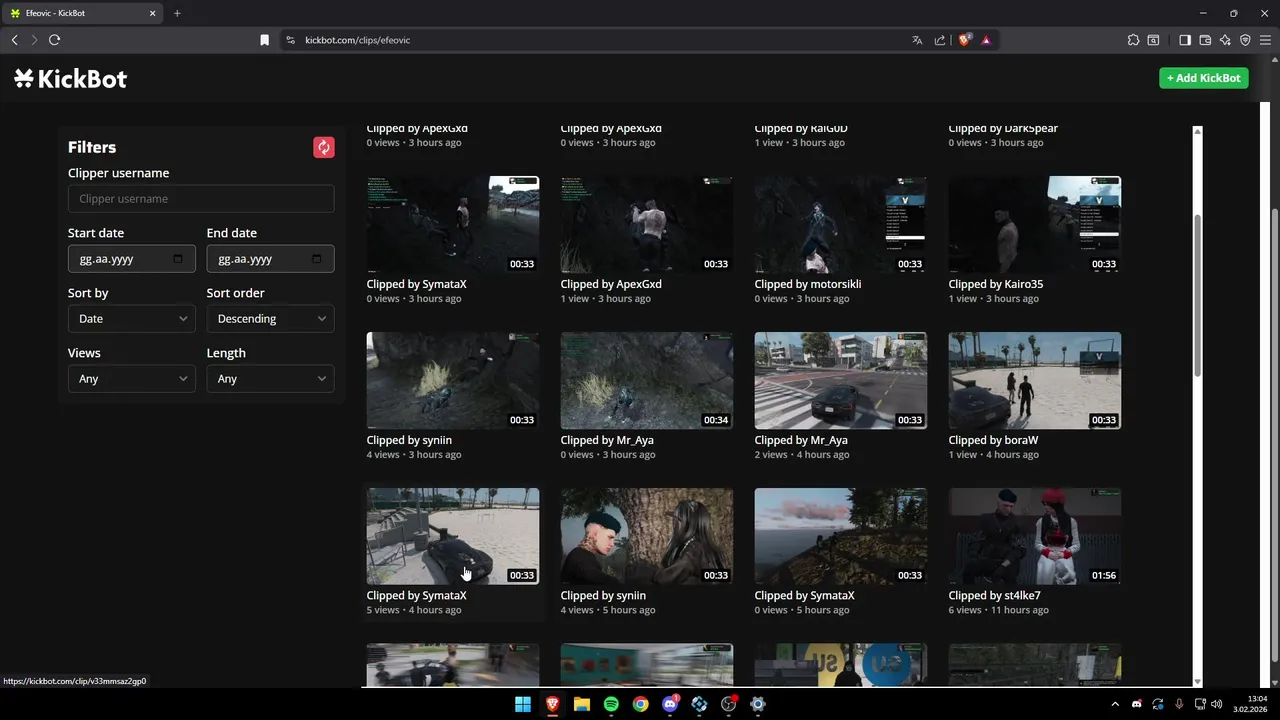Open File Explorer from taskbar
Screen dimensions: 1280x720
(x=582, y=704)
